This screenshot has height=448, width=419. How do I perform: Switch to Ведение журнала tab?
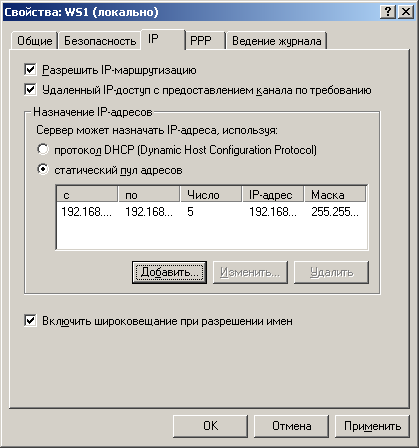point(276,41)
